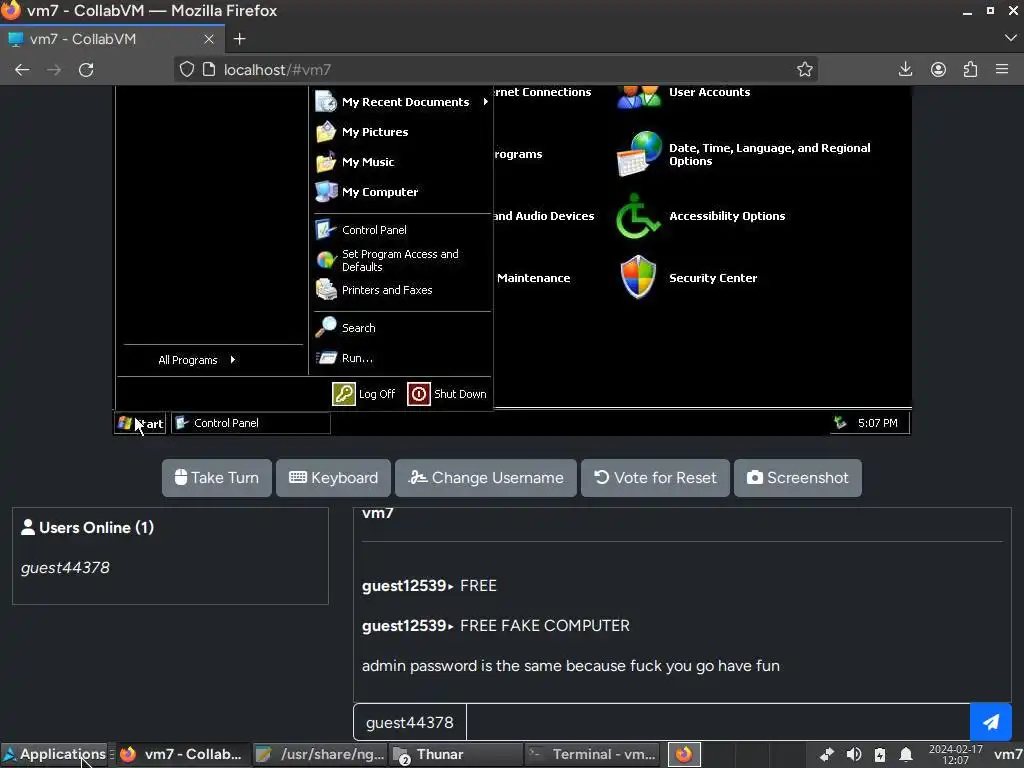The width and height of the screenshot is (1024, 768).
Task: Switch to /usr/share/ng... editor window
Action: click(320, 754)
